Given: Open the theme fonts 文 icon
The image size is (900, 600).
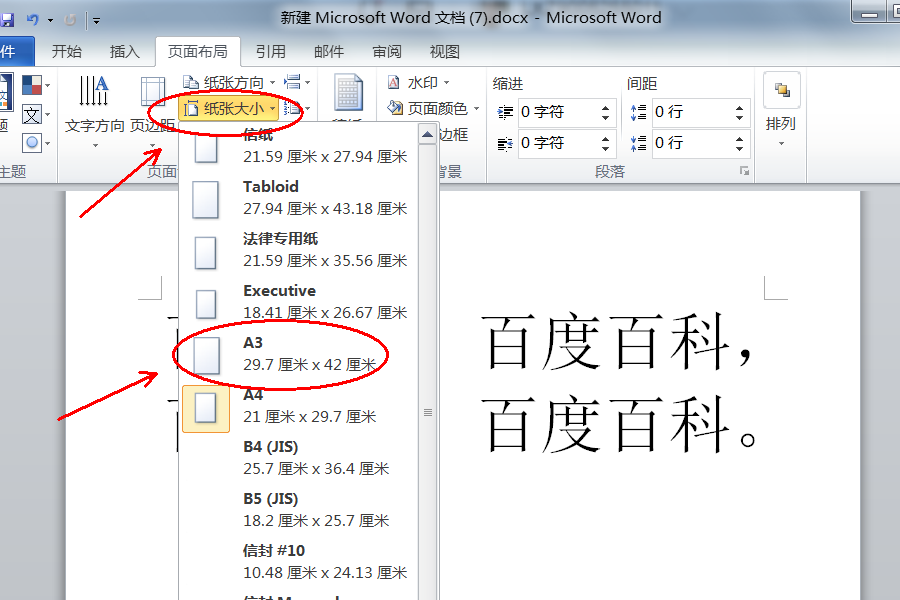Looking at the screenshot, I should [36, 114].
